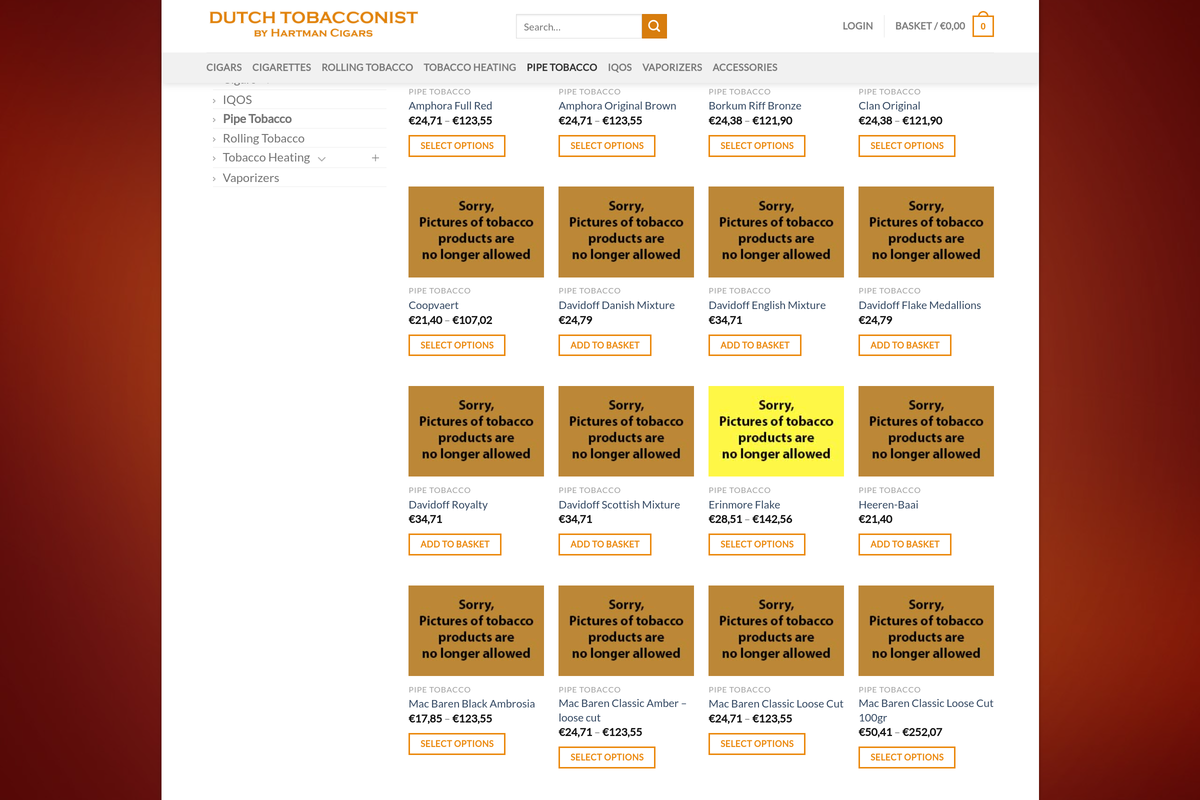Viewport: 1200px width, 800px height.
Task: Open the Davidoff English Mixture product link
Action: 767,305
